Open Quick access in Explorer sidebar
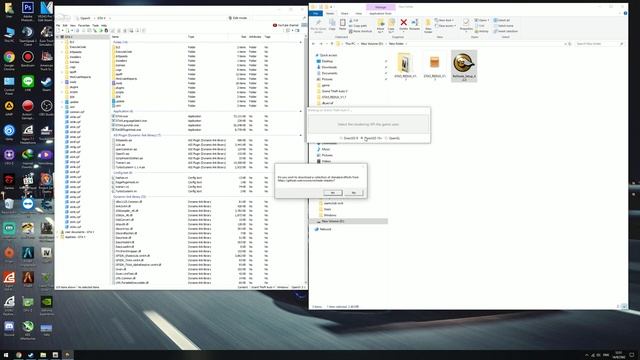The image size is (640, 360). 328,55
